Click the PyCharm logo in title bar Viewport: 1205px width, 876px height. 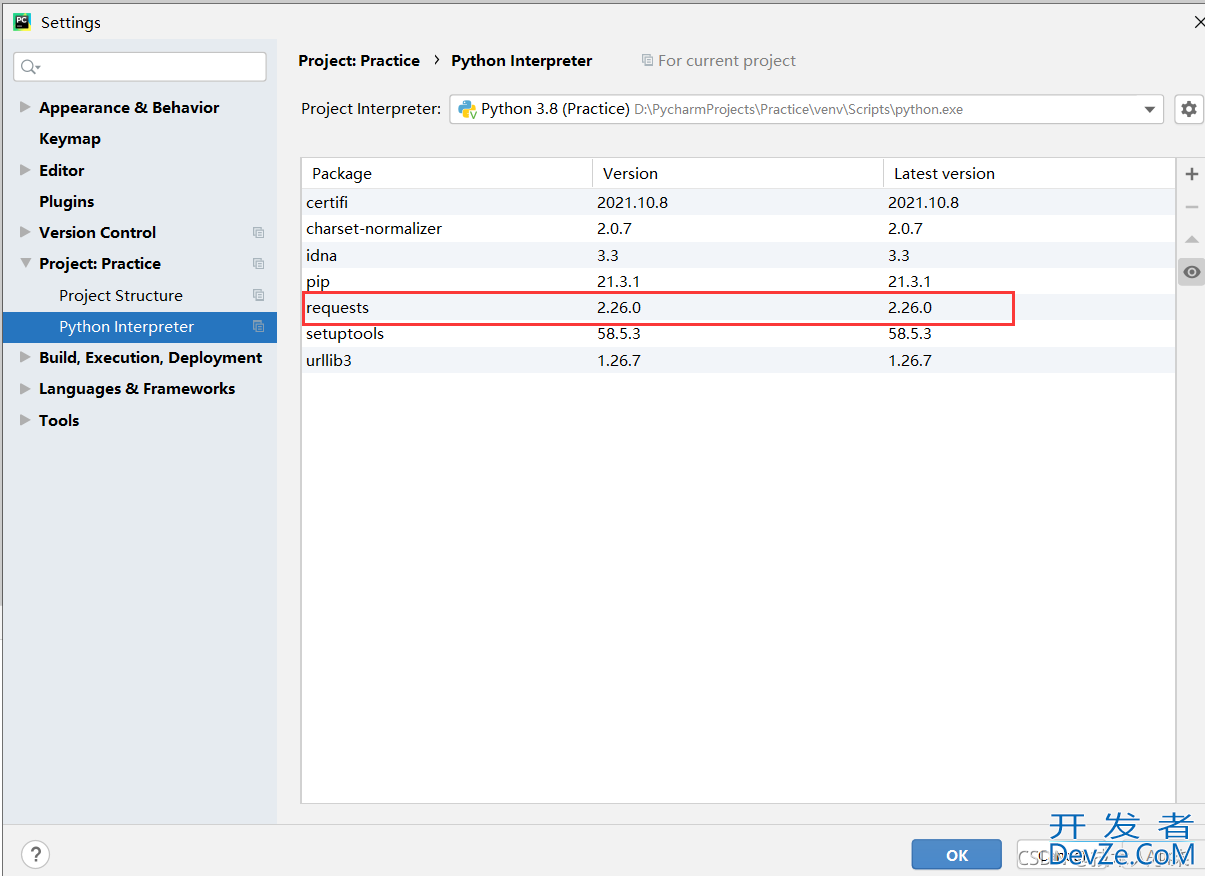22,21
